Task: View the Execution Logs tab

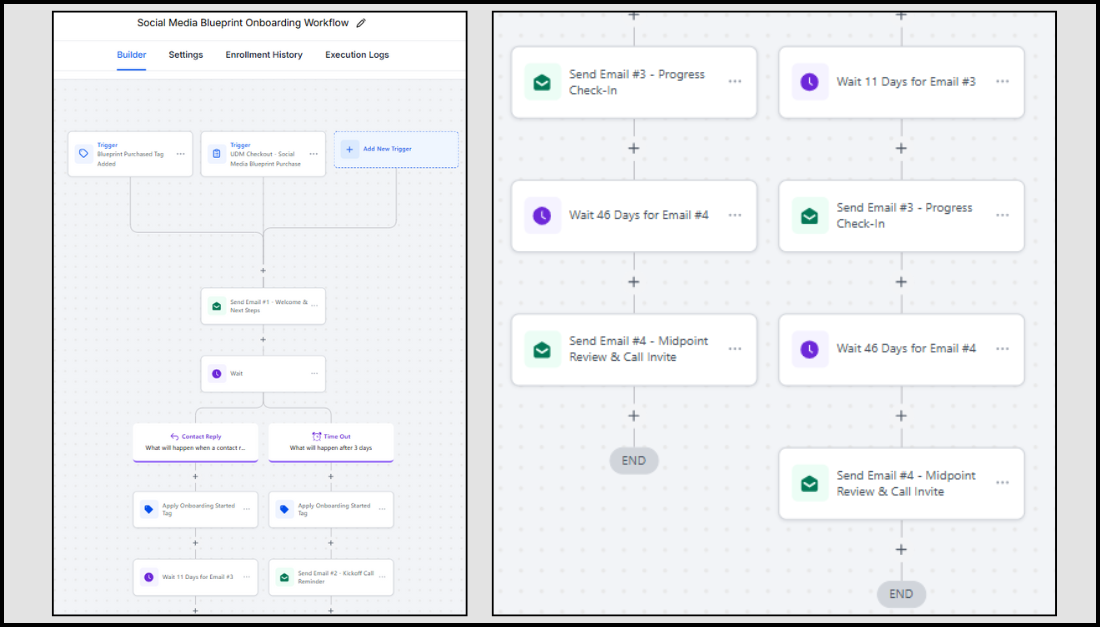Action: point(356,55)
